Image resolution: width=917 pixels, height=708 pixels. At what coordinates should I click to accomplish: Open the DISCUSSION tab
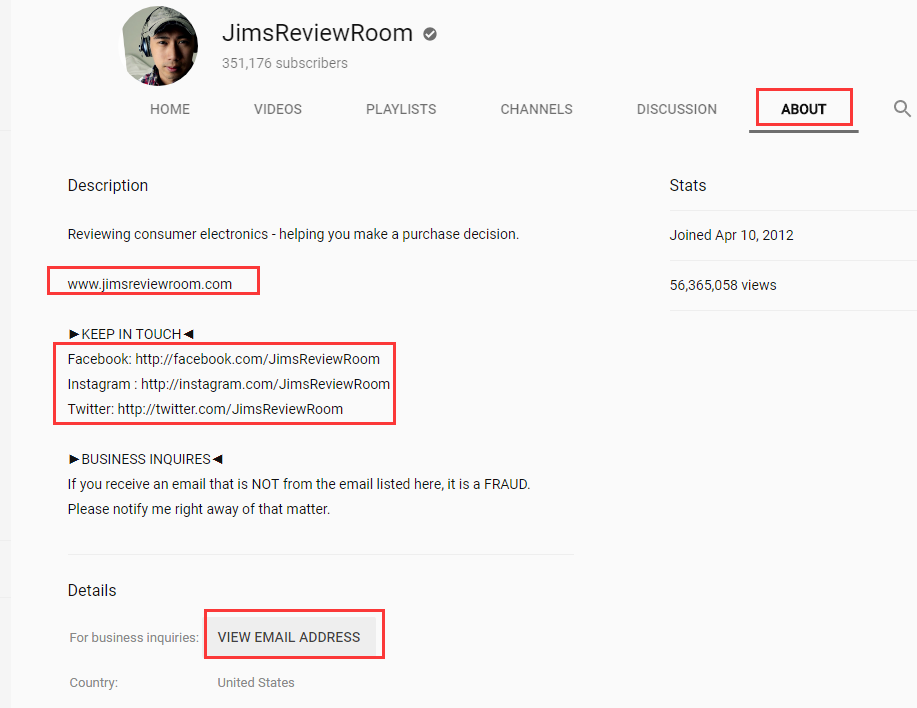tap(676, 109)
